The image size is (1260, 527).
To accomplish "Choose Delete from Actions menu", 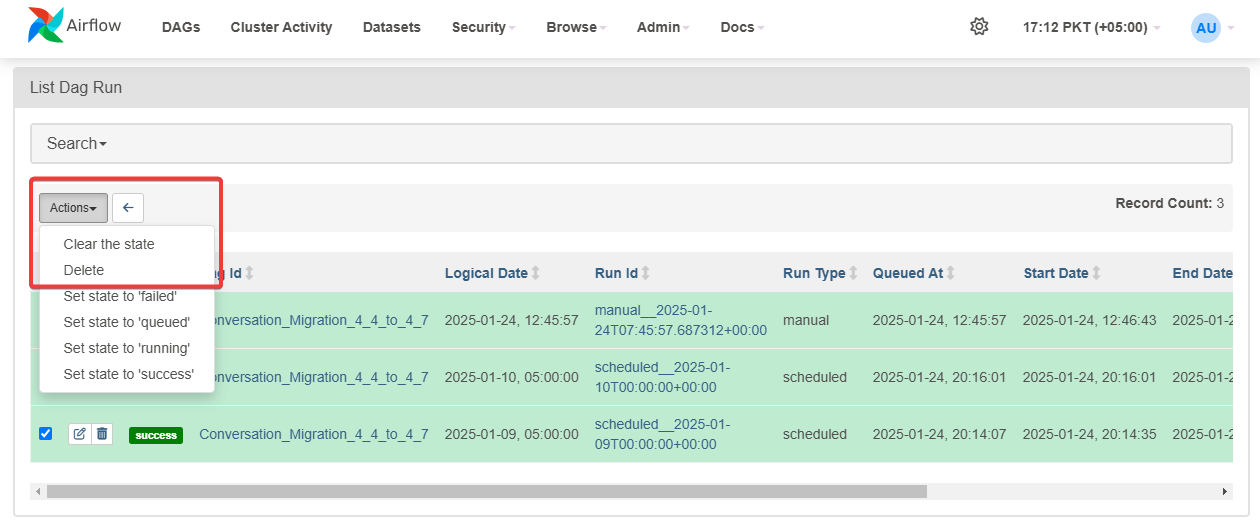I will pos(84,270).
